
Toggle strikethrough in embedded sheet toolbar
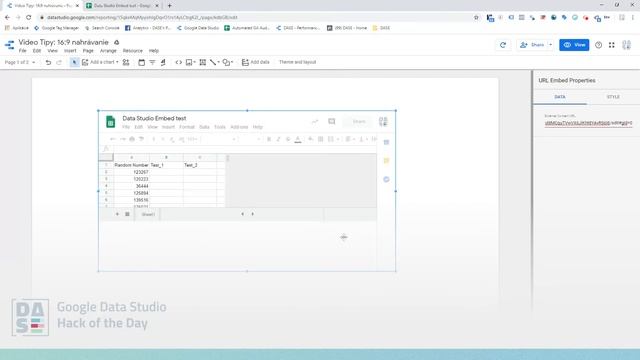[x=288, y=139]
